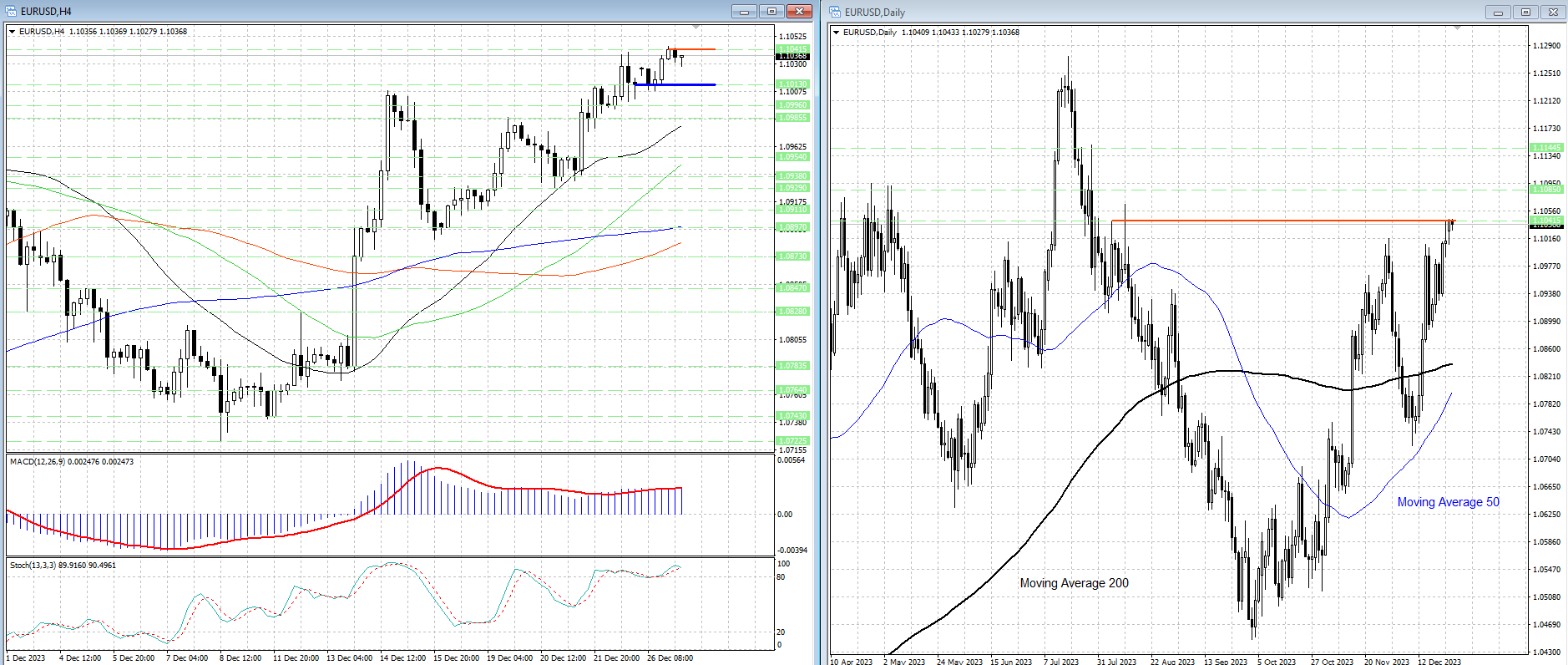
Task: Click the chart shift marker on Daily chart
Action: [x=1458, y=28]
